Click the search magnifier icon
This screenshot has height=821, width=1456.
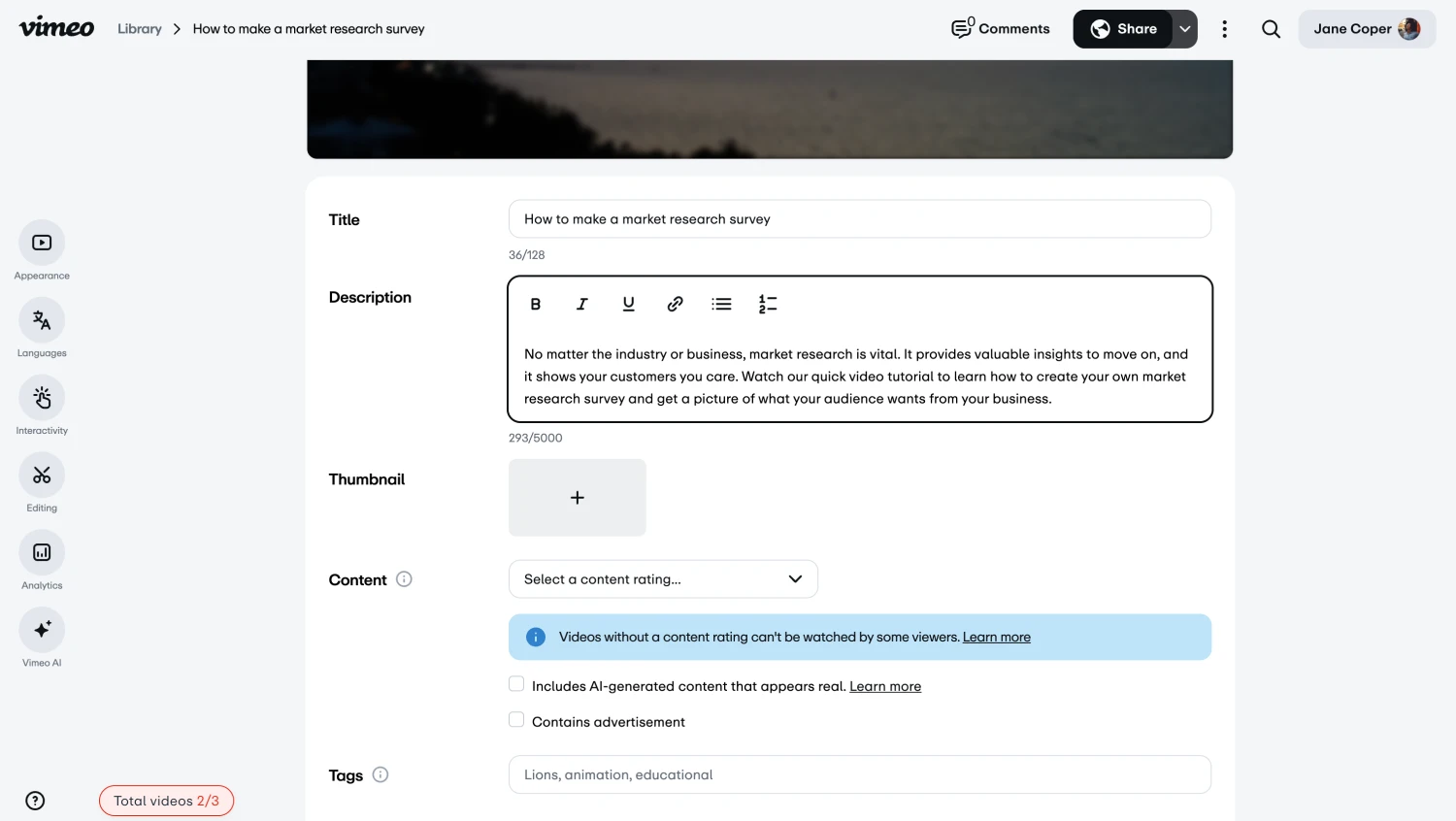[x=1271, y=29]
